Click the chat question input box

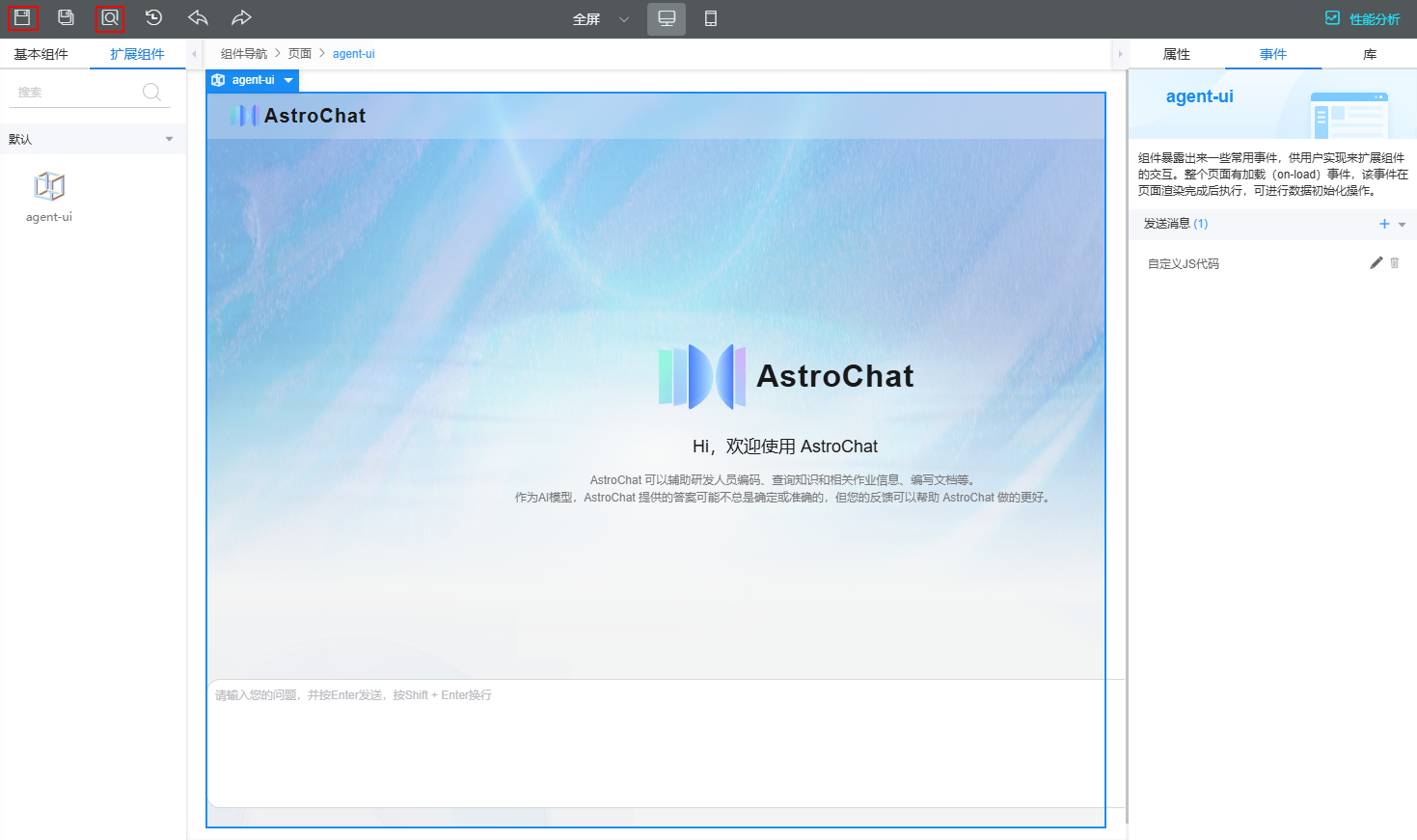coord(666,743)
